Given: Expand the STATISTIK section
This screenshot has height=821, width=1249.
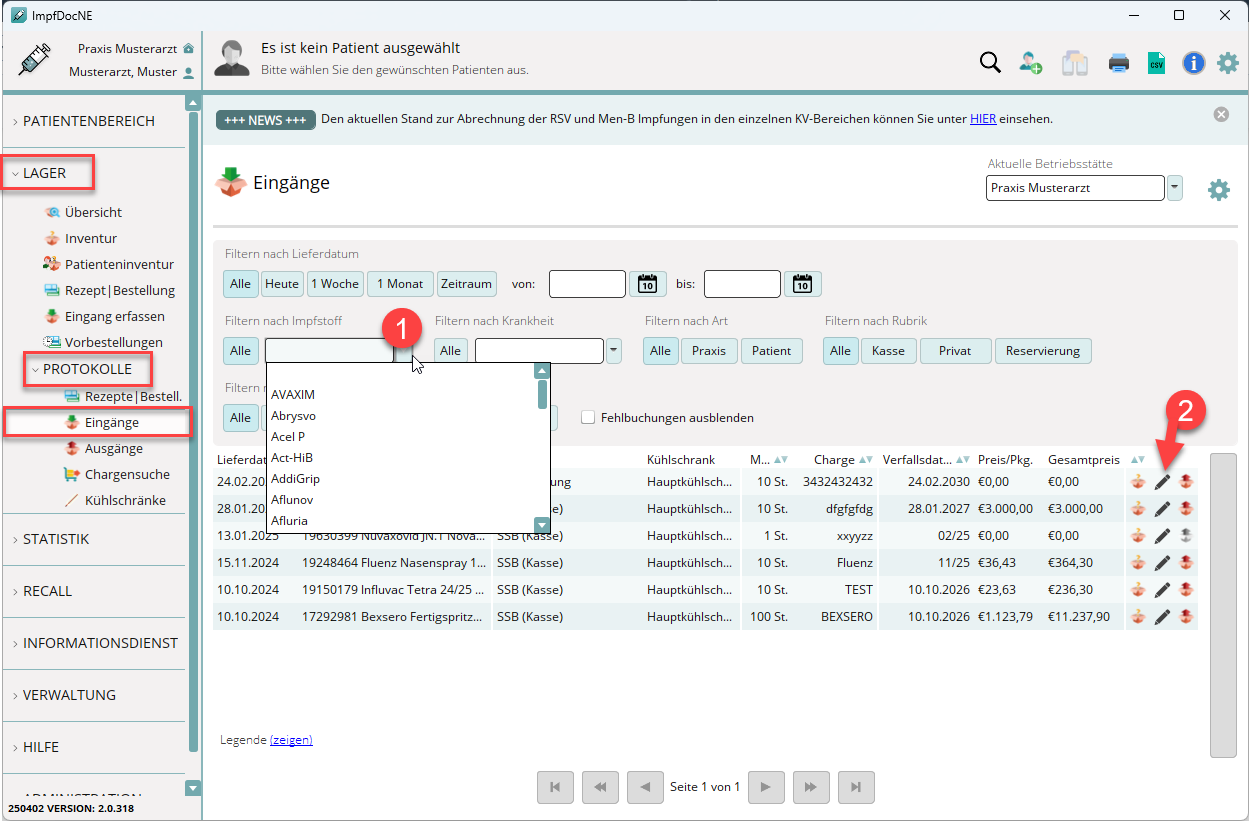Looking at the screenshot, I should coord(56,539).
